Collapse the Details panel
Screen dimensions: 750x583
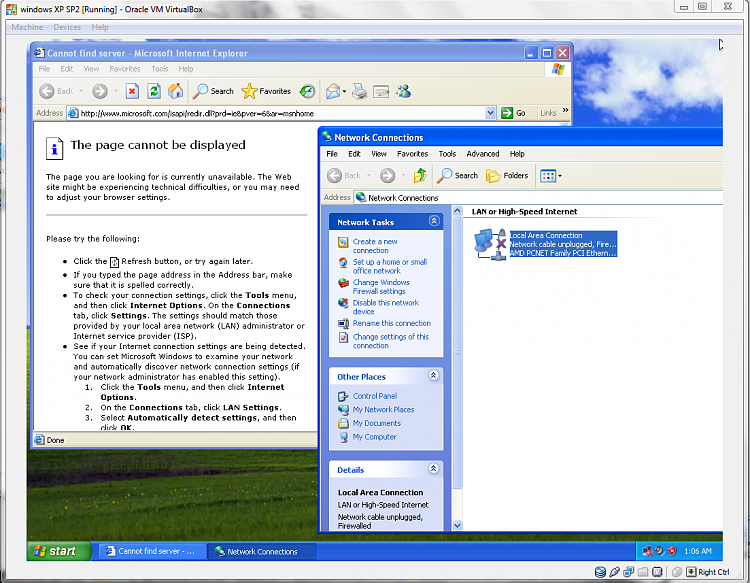click(433, 469)
